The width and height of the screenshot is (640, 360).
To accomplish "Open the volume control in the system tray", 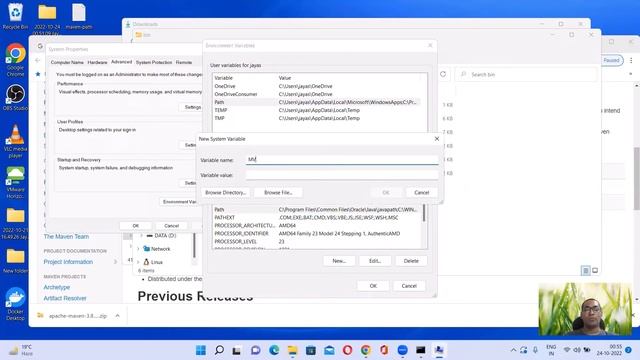I will 577,350.
